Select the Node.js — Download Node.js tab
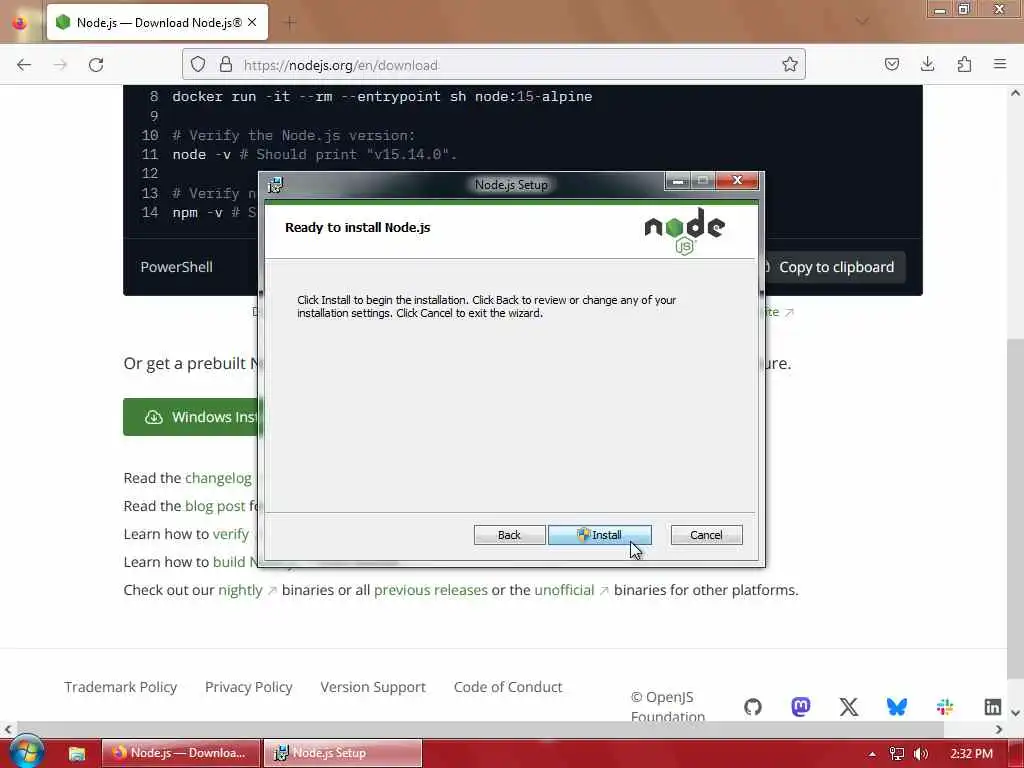This screenshot has height=768, width=1024. [157, 23]
